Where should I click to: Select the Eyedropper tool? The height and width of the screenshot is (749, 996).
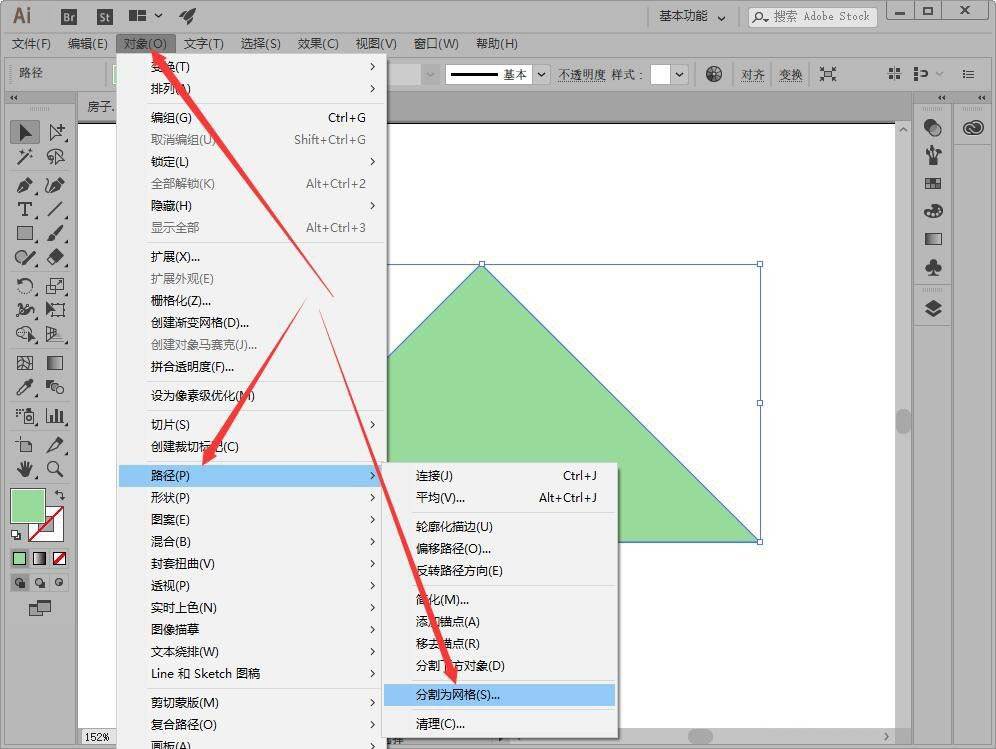click(x=25, y=388)
